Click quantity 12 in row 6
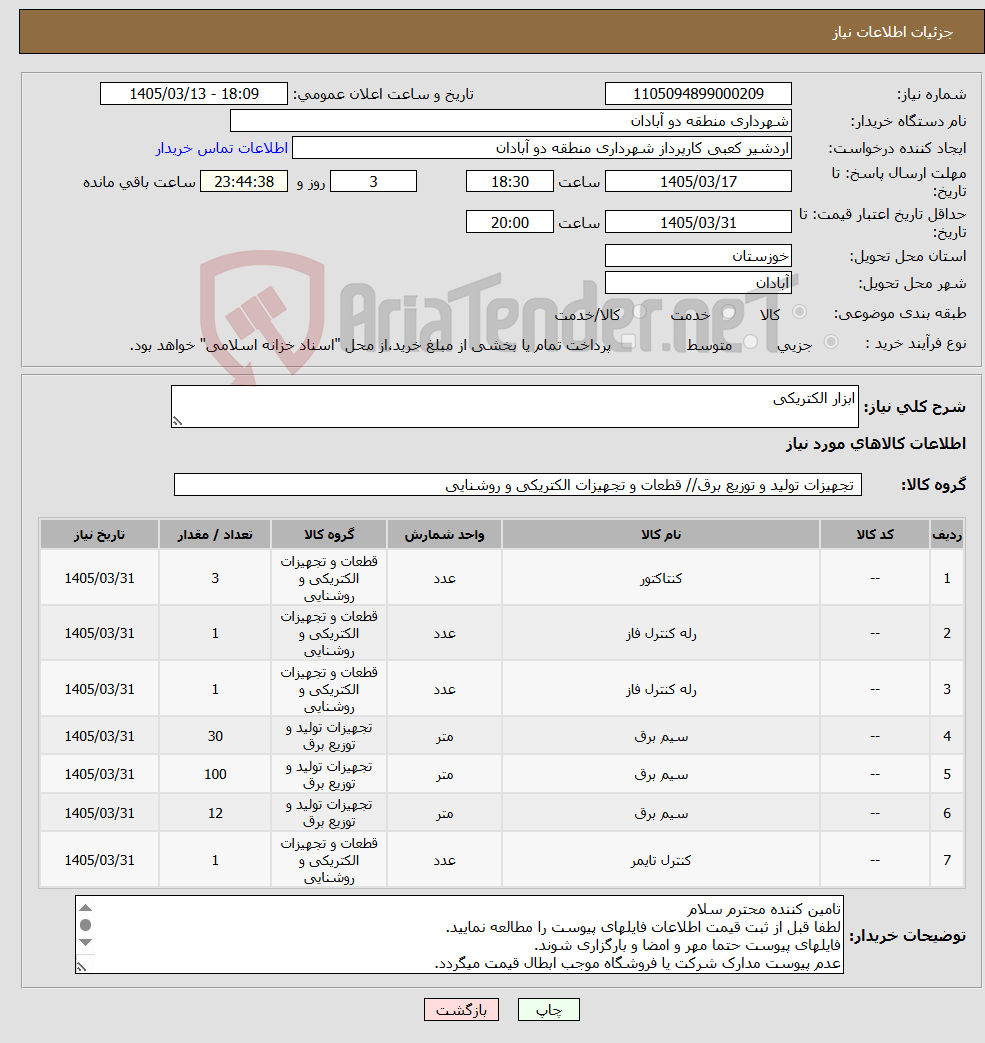The width and height of the screenshot is (985, 1043). click(215, 813)
